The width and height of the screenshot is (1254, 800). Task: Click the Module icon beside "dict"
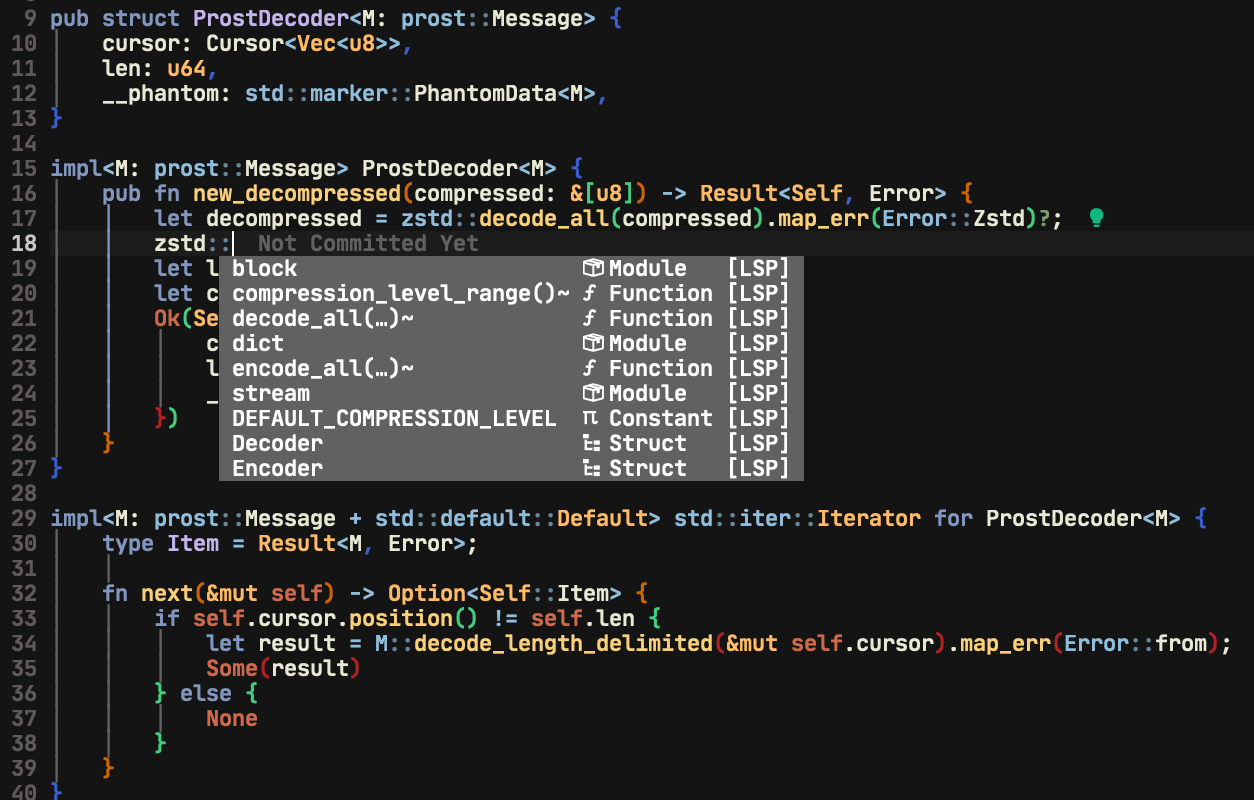592,342
